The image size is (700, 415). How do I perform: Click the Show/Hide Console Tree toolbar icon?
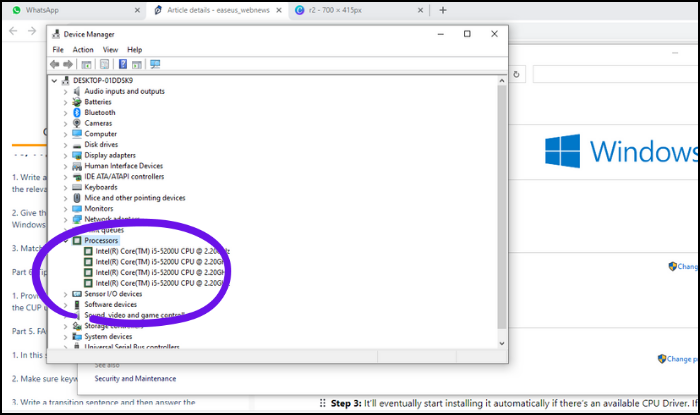pyautogui.click(x=86, y=64)
